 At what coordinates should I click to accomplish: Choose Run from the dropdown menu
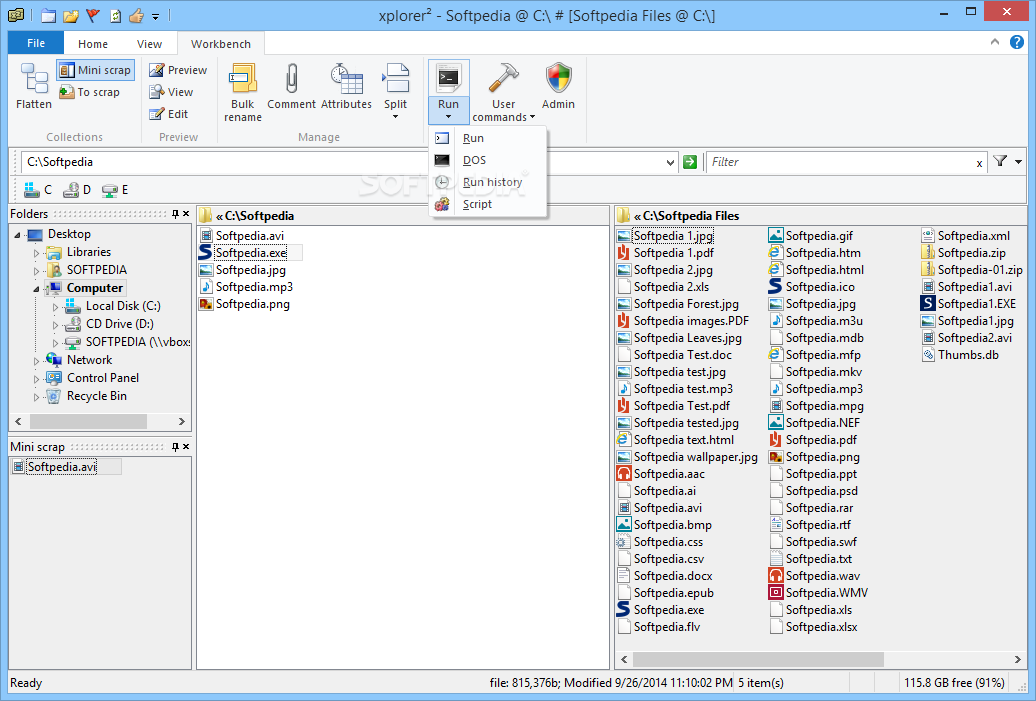(x=488, y=138)
